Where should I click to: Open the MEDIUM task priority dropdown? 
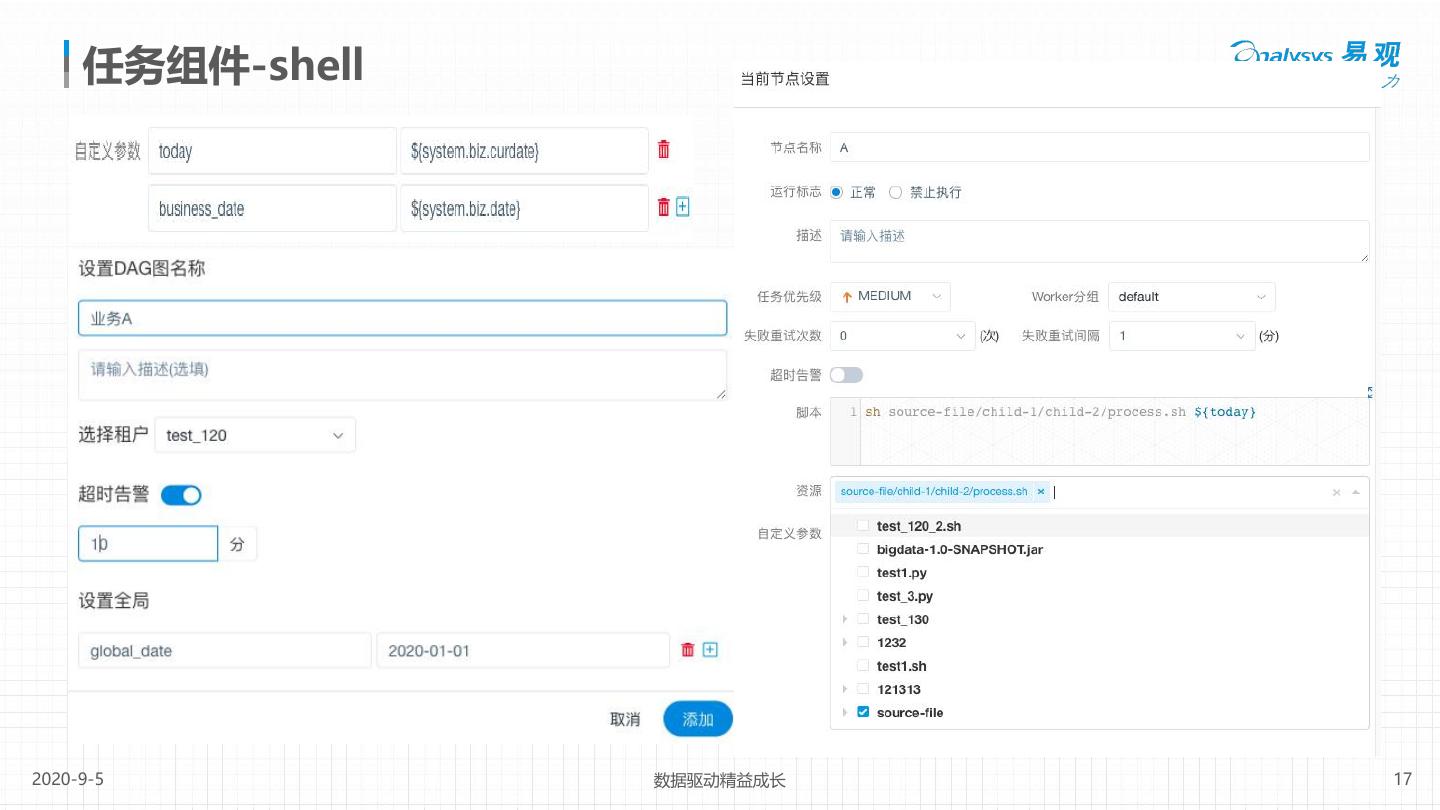pos(890,297)
